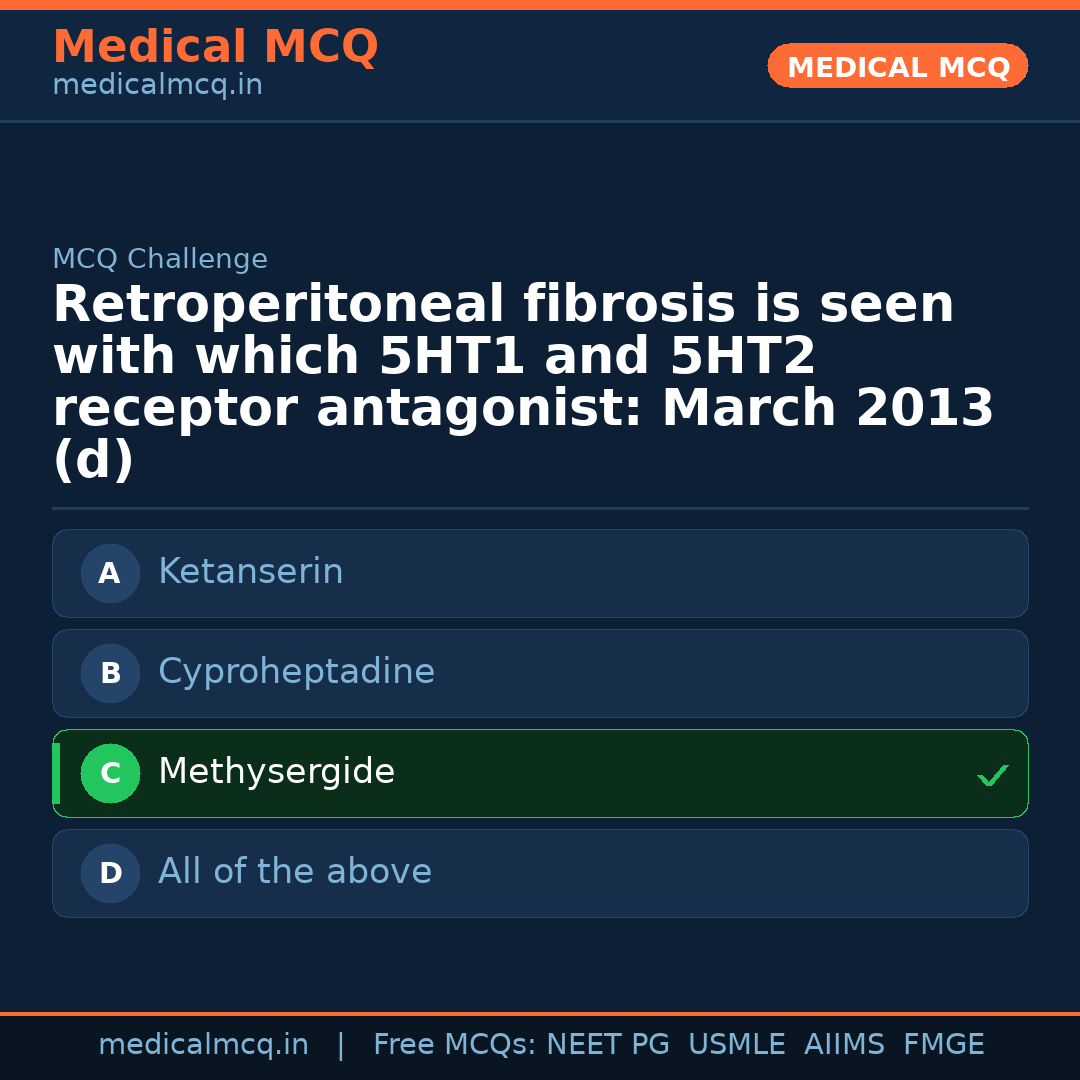Click the green accent bar beside Methysergide

56,773
